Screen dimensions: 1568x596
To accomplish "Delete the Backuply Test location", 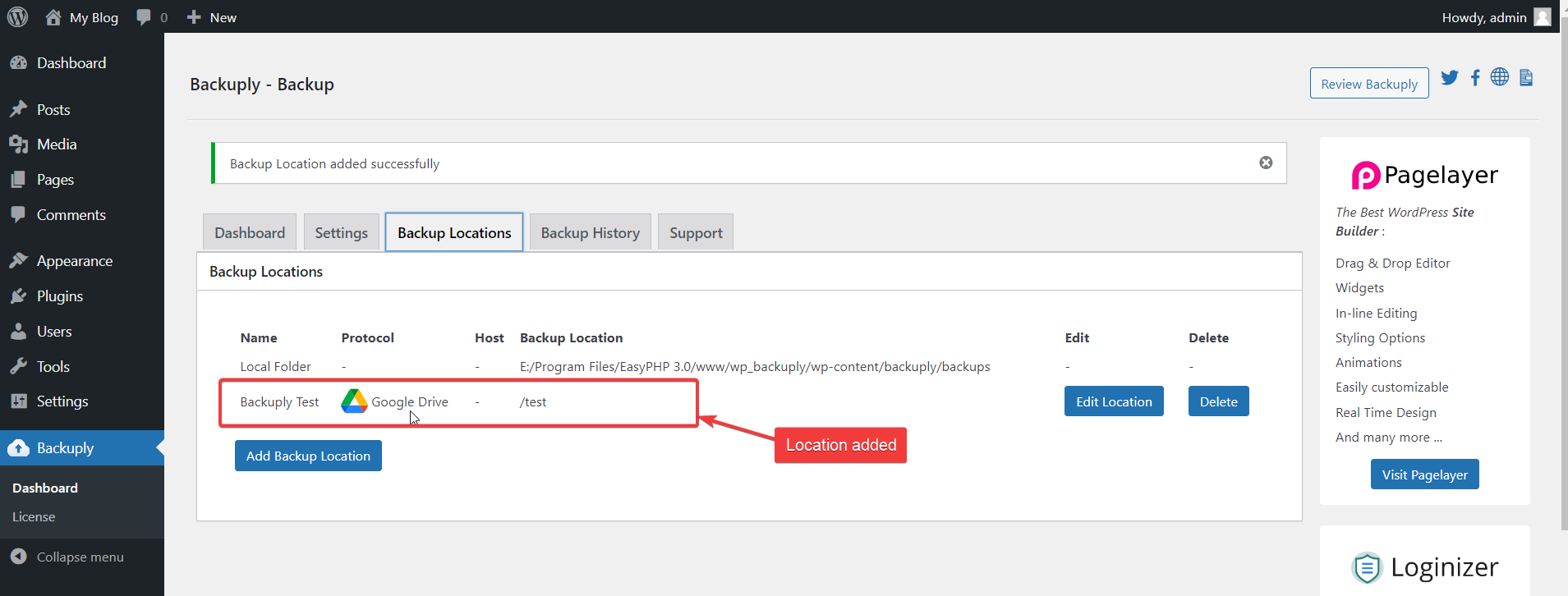I will [1218, 401].
